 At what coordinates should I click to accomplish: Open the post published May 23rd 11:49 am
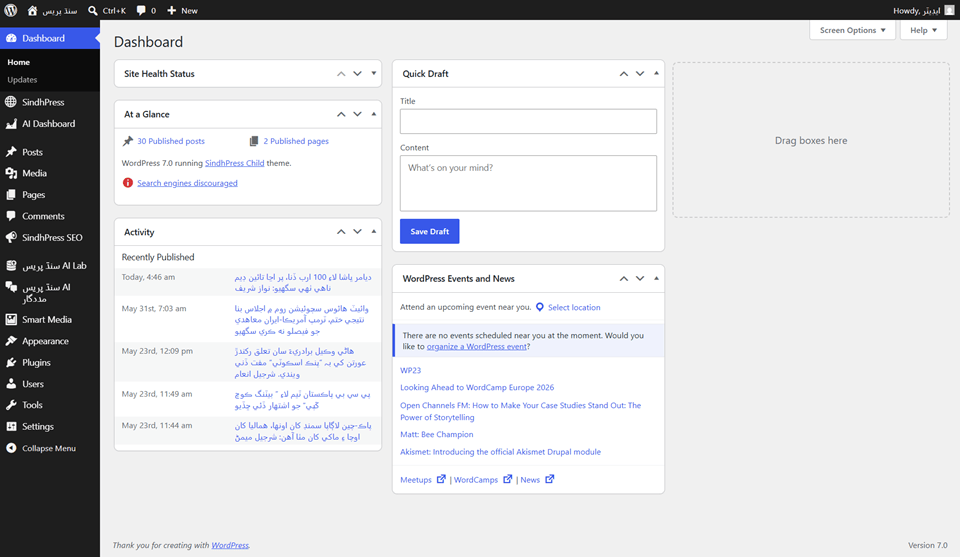303,400
